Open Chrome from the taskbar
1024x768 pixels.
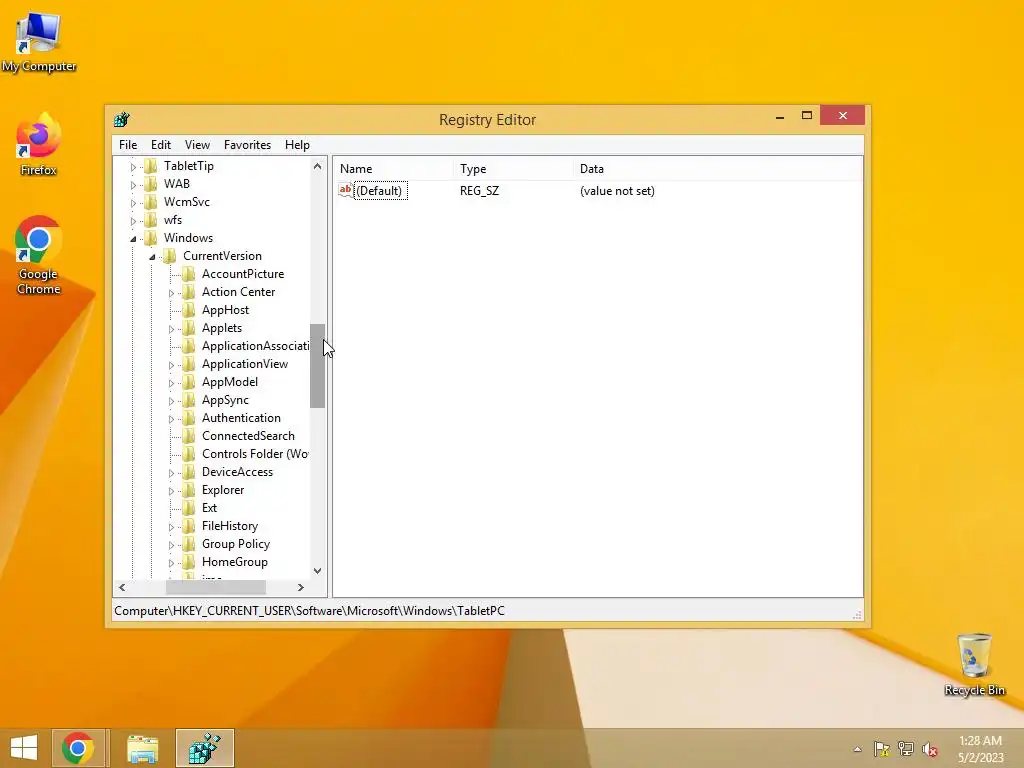click(x=78, y=748)
